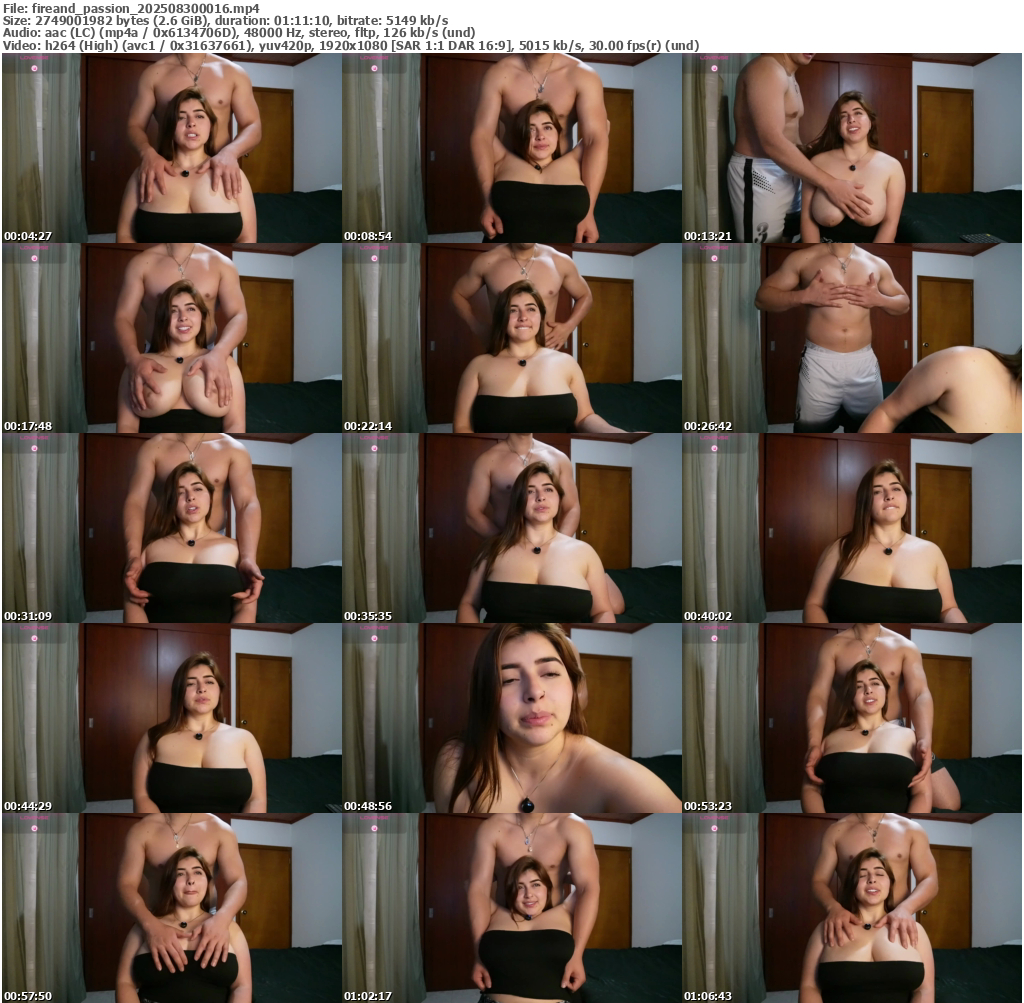The height and width of the screenshot is (1003, 1024).
Task: Open the frame at 00:44:29
Action: click(x=172, y=718)
